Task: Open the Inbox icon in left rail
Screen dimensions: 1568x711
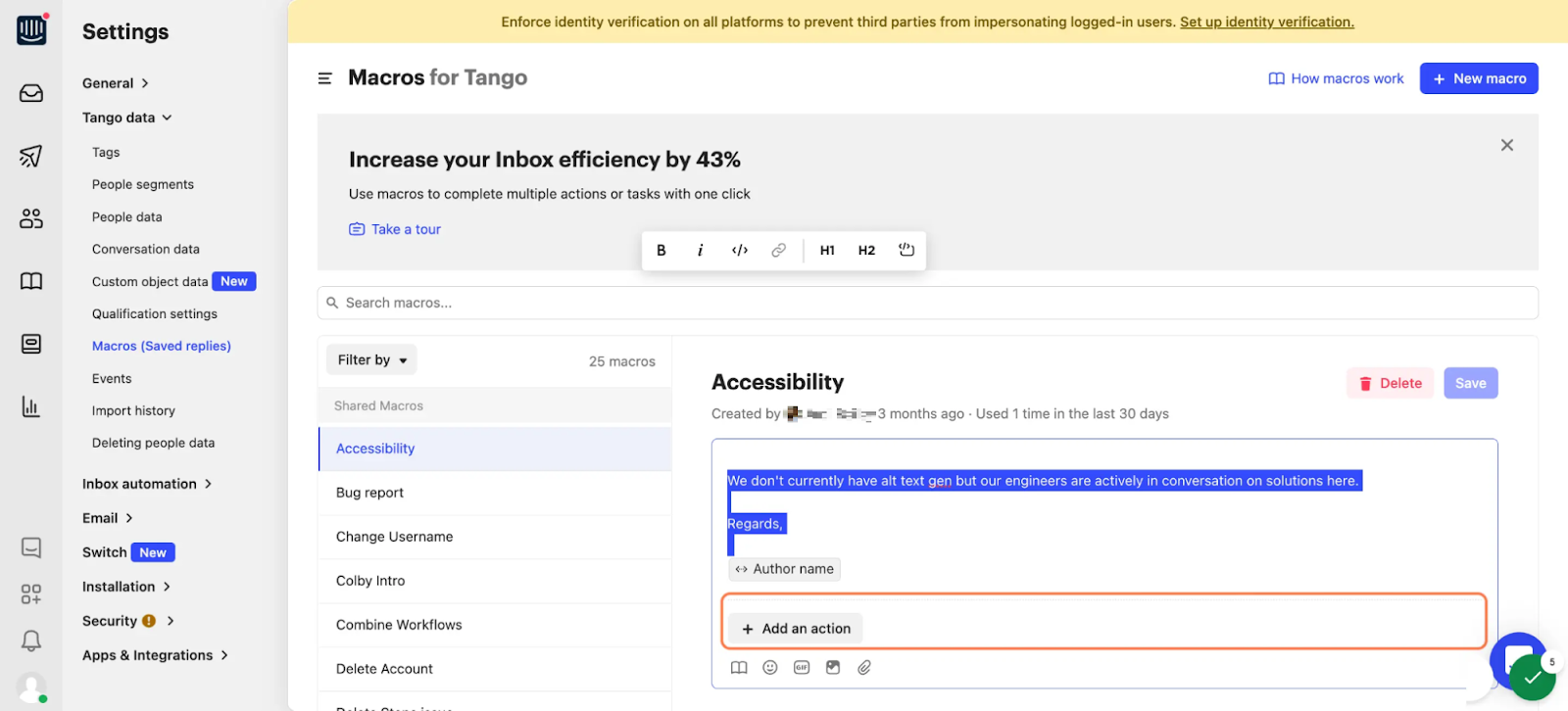Action: [x=31, y=93]
